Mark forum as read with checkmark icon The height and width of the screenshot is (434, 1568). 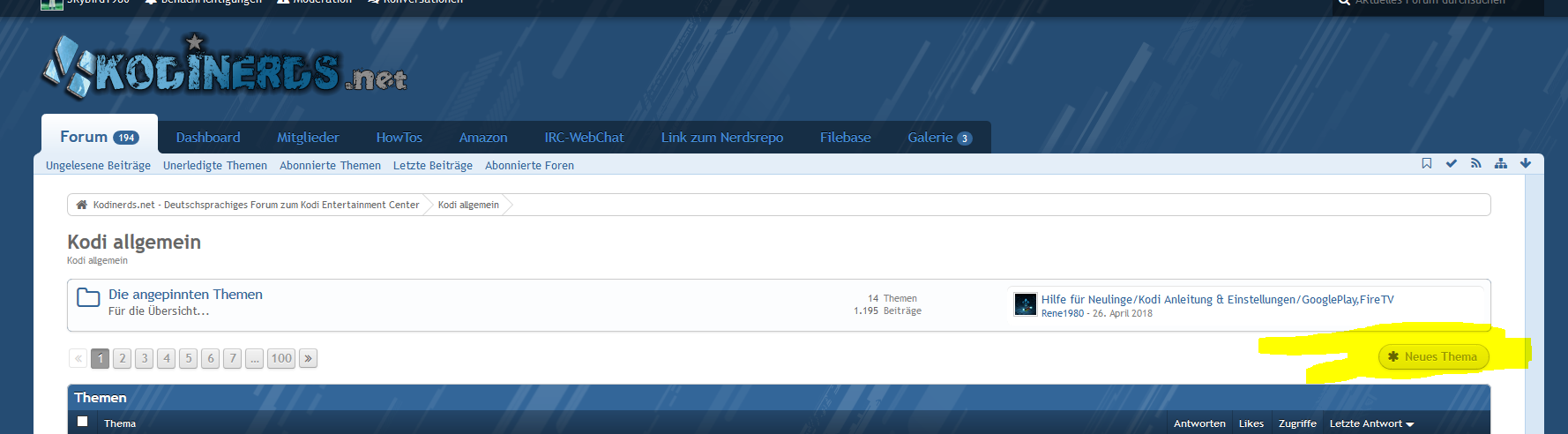pos(1452,163)
